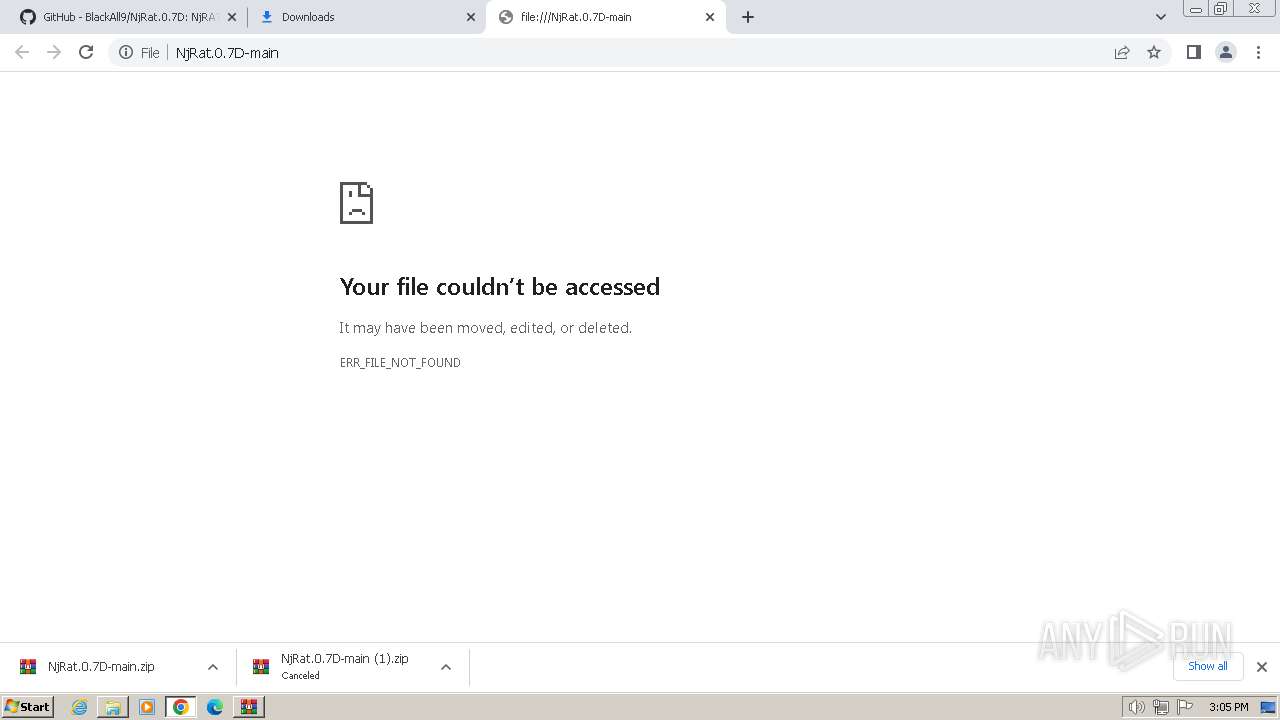Select Chrome icon in taskbar
The image size is (1280, 720).
coord(181,707)
